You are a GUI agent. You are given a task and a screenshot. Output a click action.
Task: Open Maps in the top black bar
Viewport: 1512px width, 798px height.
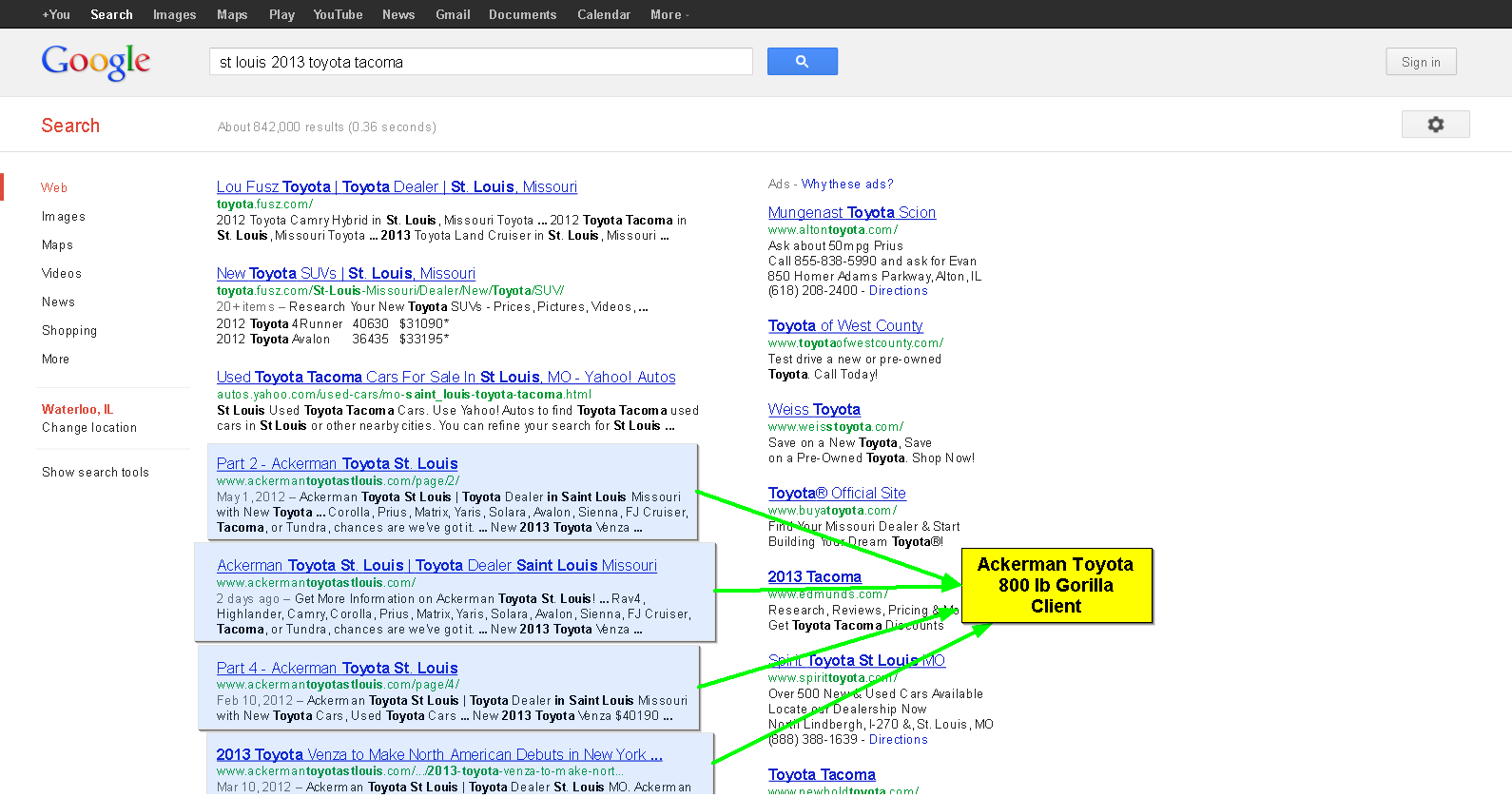[232, 14]
